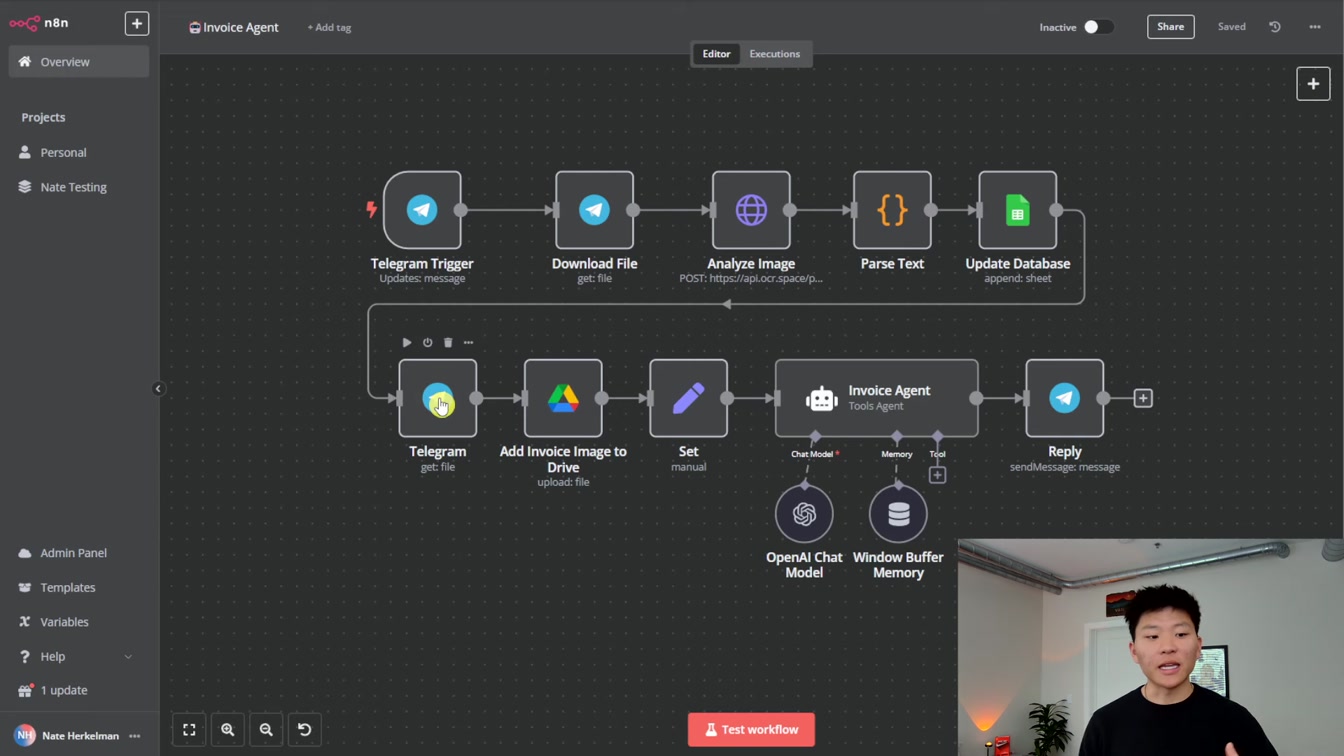The image size is (1344, 756).
Task: Delete the Telegram node with trash icon
Action: (448, 342)
